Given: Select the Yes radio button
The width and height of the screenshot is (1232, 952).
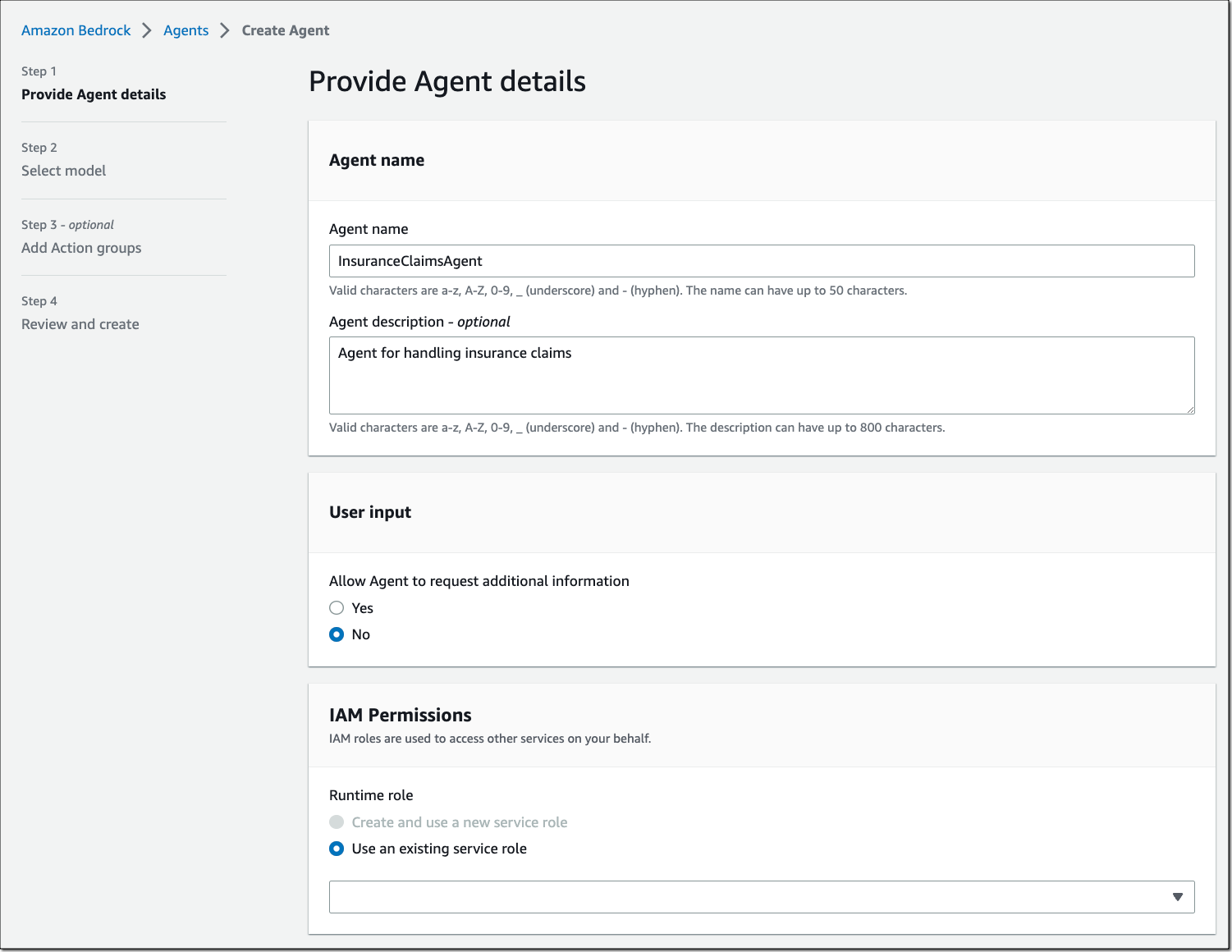Looking at the screenshot, I should tap(337, 607).
